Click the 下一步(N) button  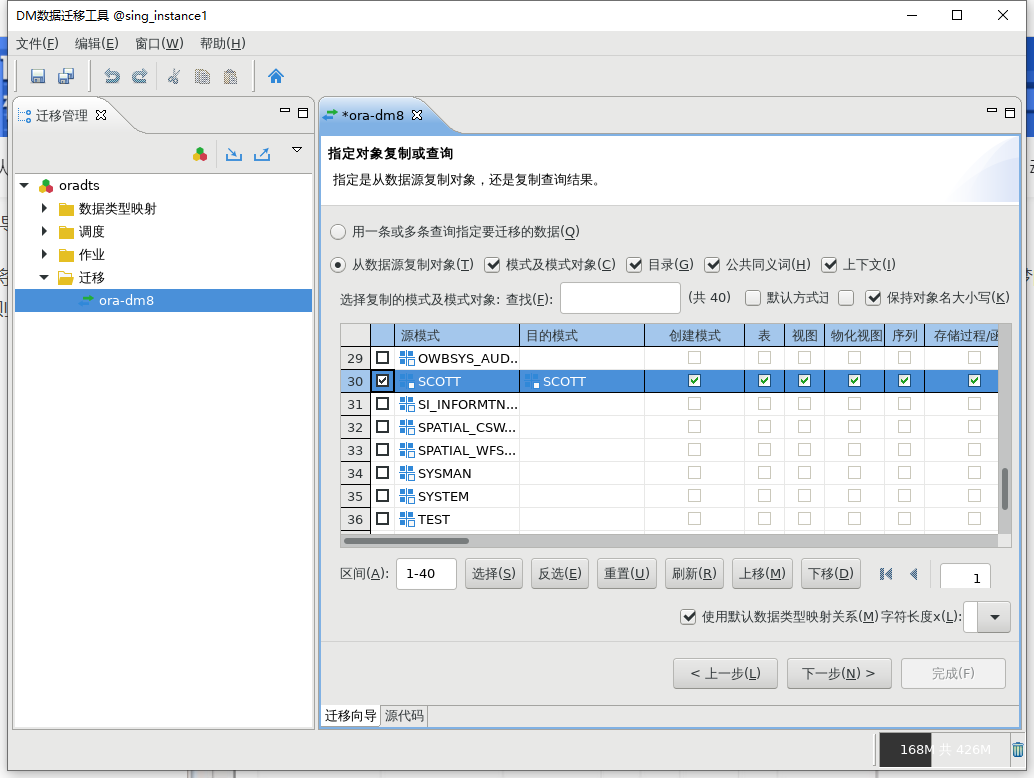coord(841,673)
